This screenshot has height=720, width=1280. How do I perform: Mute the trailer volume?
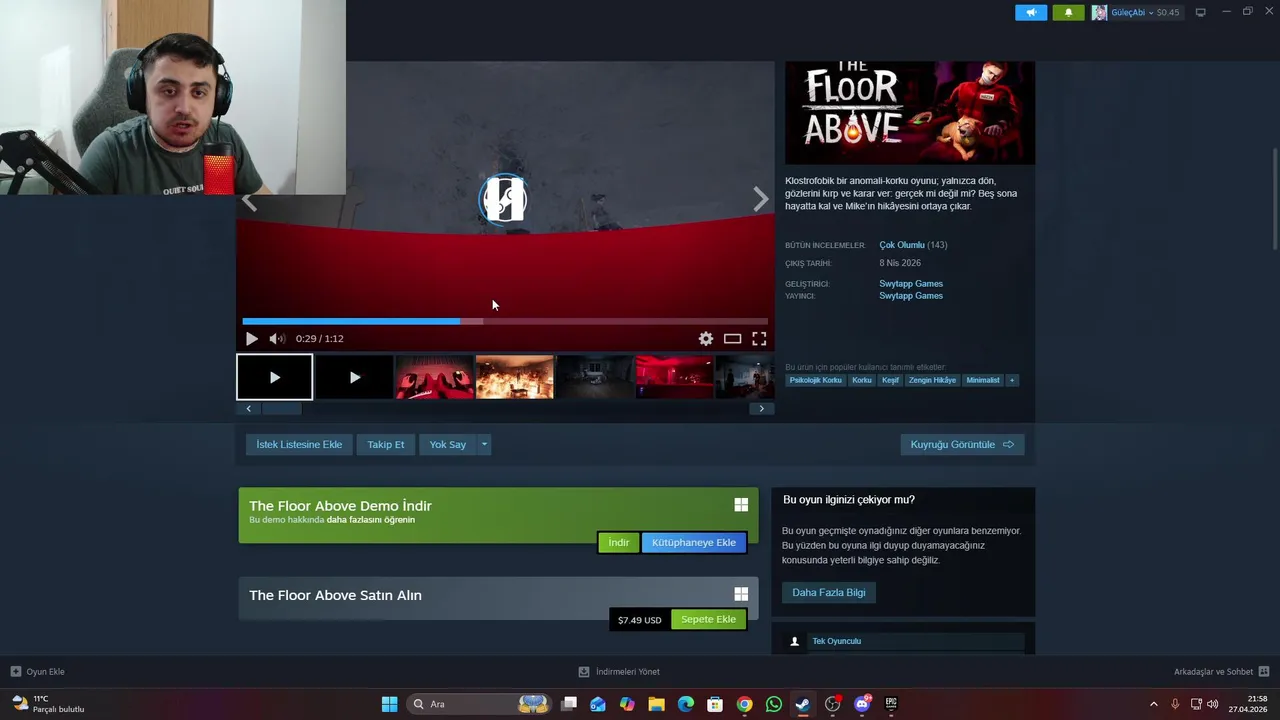point(277,339)
